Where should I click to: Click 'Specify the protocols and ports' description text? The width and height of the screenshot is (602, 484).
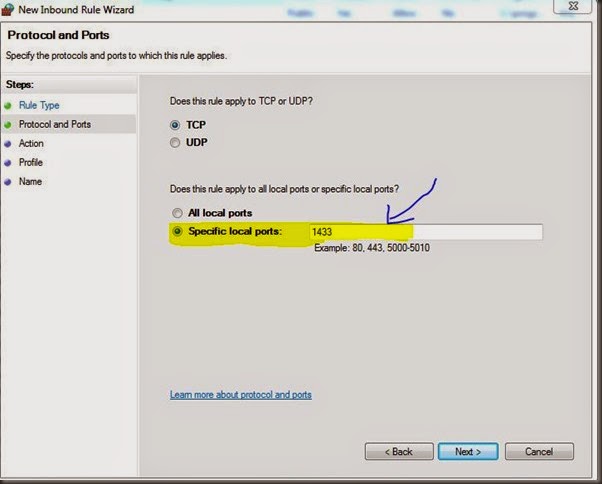(x=116, y=56)
